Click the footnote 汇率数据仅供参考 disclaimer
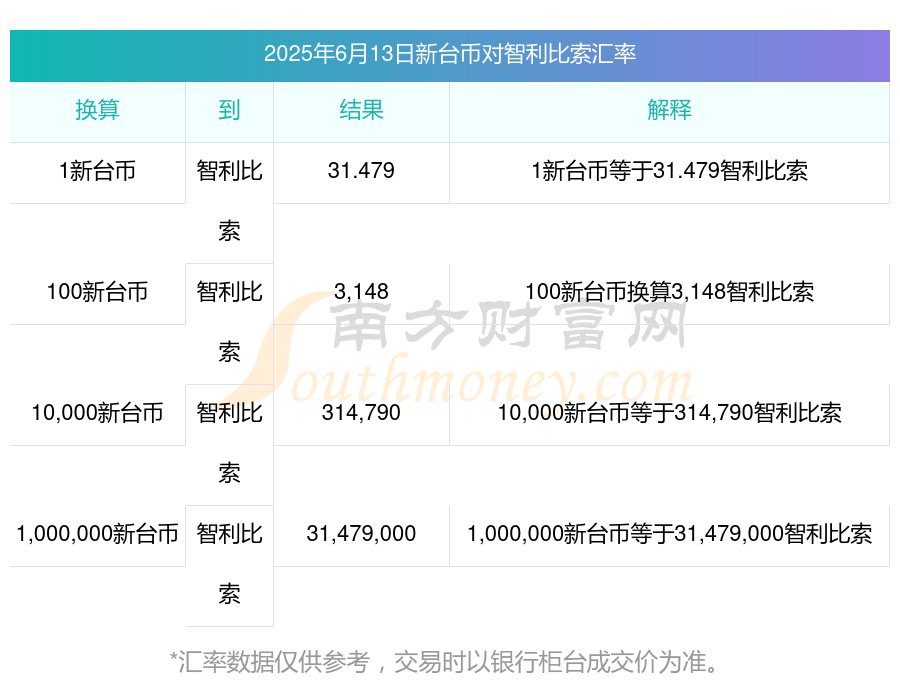 (x=444, y=662)
